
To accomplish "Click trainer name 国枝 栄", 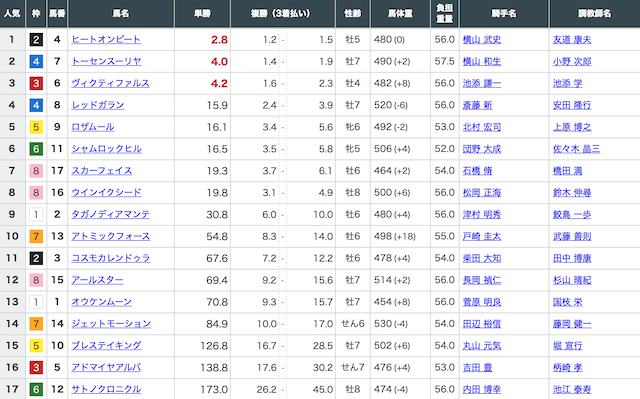I will pos(567,302).
